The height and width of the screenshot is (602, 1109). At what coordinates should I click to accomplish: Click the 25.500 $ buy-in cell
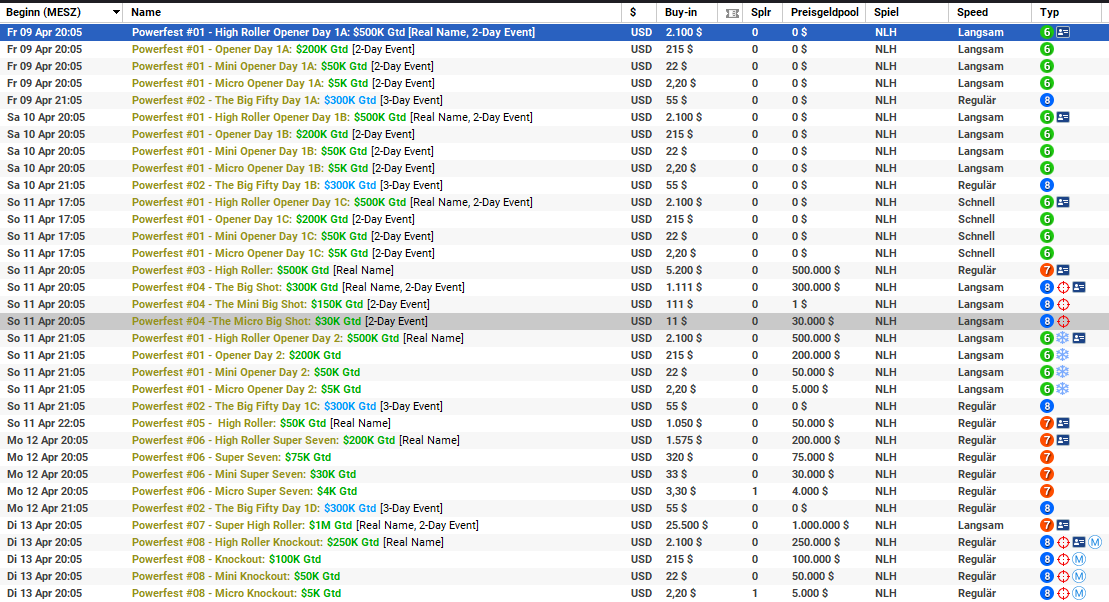[687, 525]
